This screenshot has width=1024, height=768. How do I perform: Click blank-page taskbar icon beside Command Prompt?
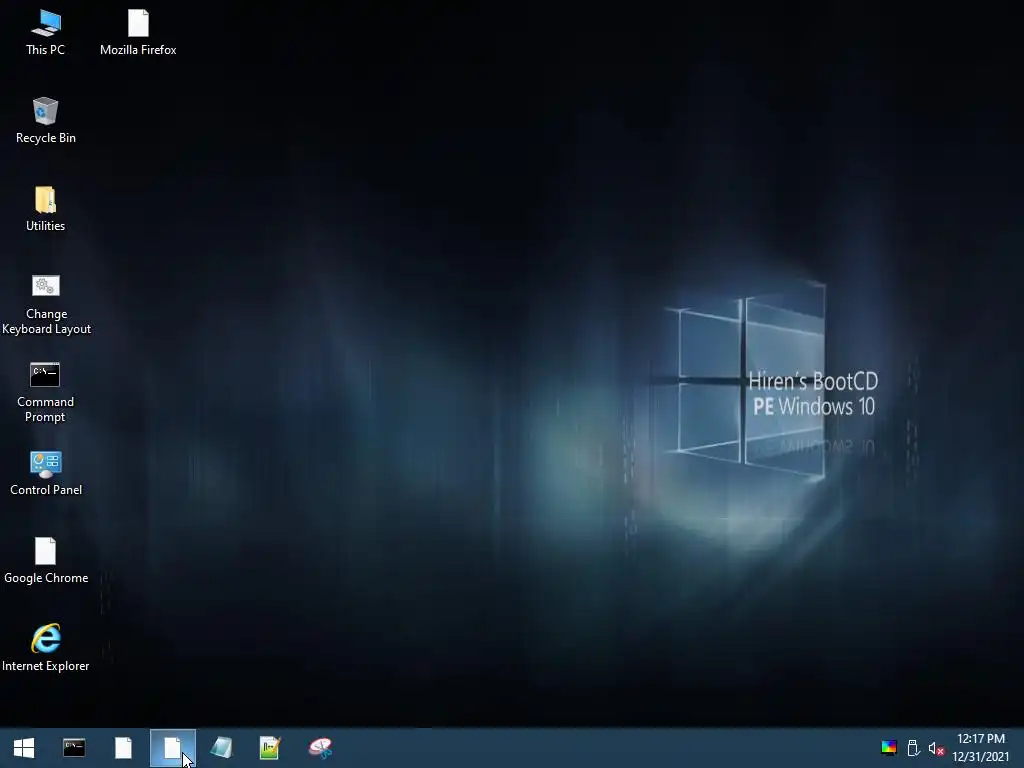pyautogui.click(x=123, y=748)
